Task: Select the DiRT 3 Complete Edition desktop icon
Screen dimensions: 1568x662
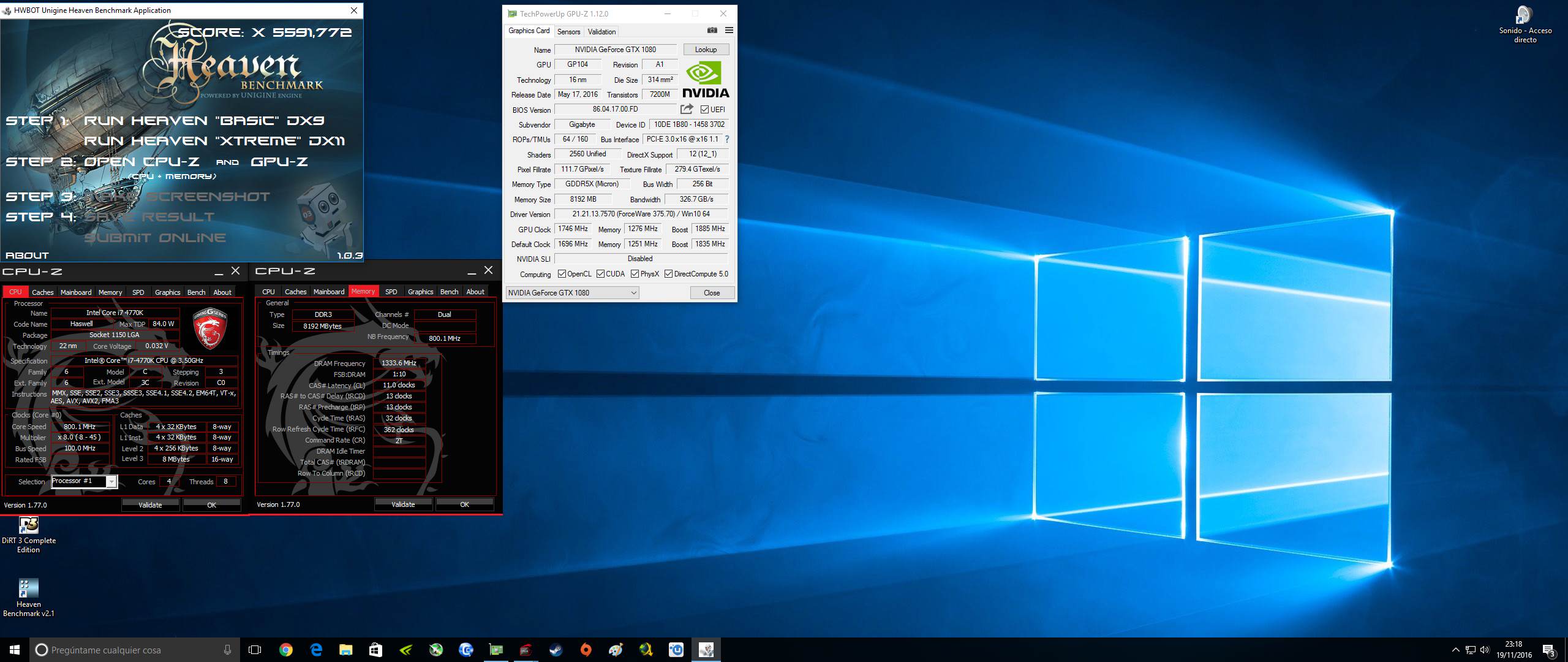Action: (29, 535)
